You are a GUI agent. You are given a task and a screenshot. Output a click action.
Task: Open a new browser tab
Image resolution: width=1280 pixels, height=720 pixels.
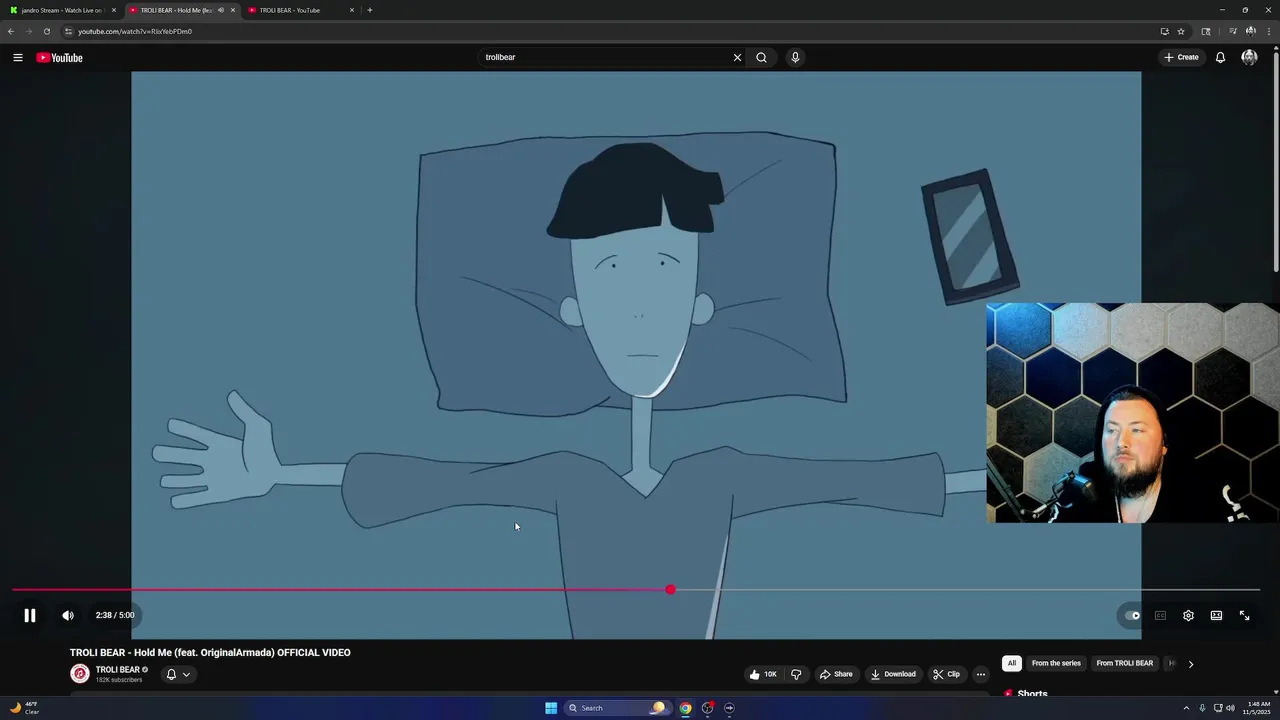click(x=370, y=10)
